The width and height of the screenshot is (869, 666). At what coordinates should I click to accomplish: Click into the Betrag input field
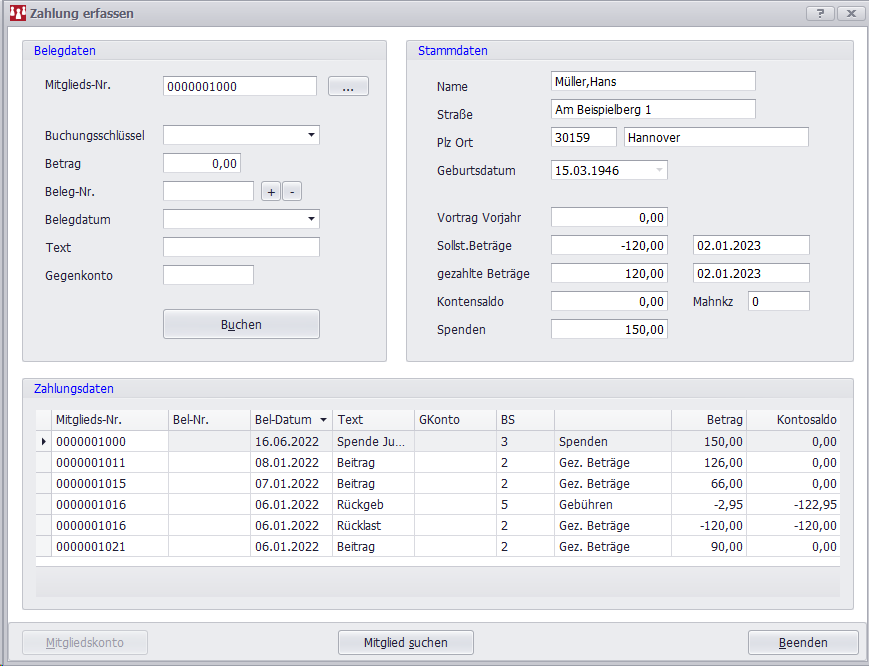[201, 163]
